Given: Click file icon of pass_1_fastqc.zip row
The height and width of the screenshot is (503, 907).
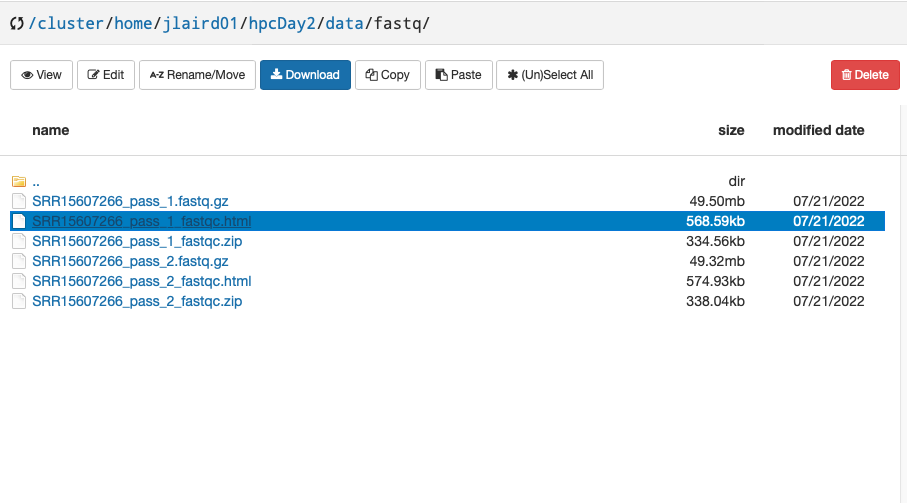Looking at the screenshot, I should [19, 241].
